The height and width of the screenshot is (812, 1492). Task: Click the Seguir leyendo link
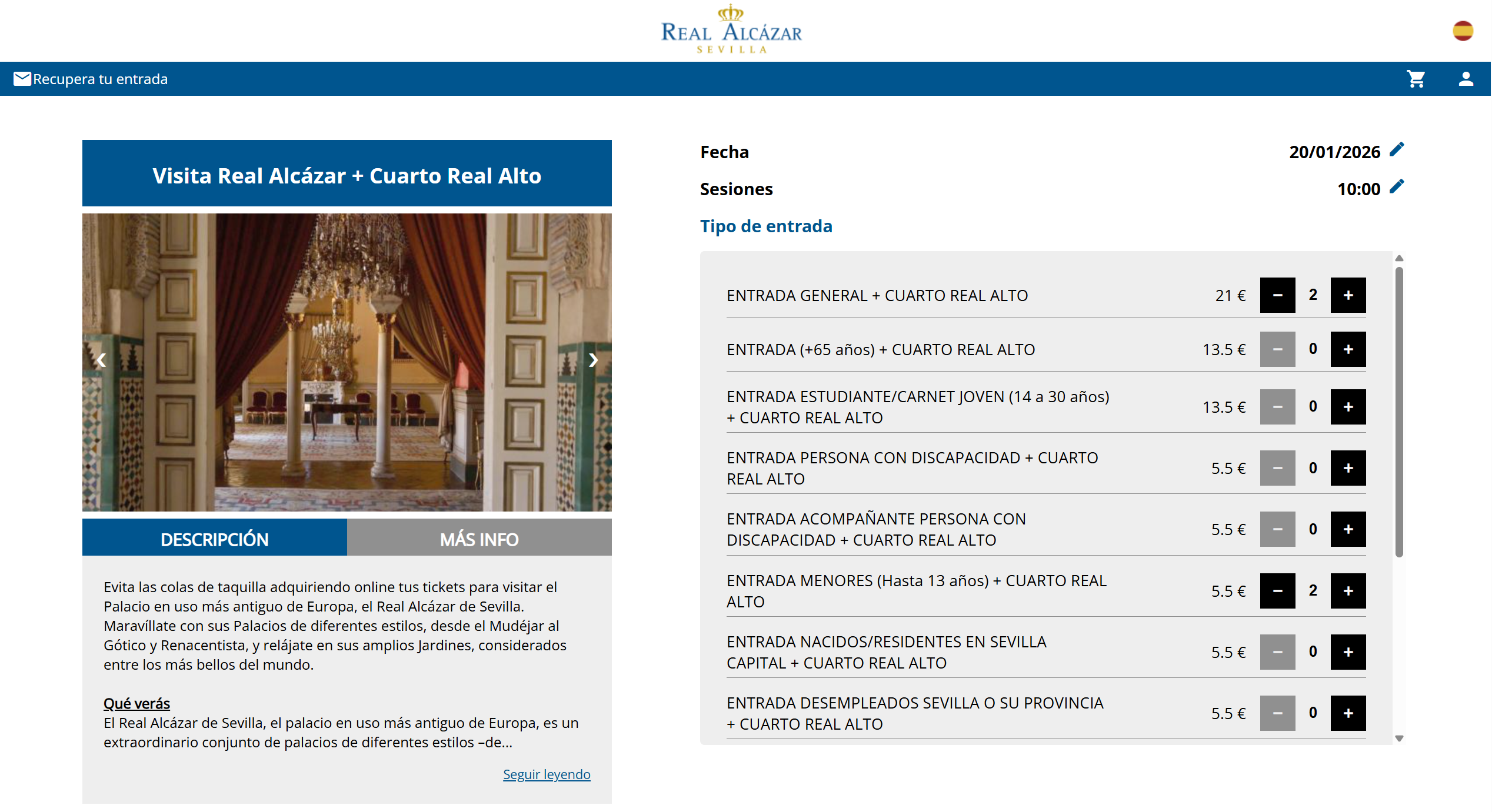point(546,774)
